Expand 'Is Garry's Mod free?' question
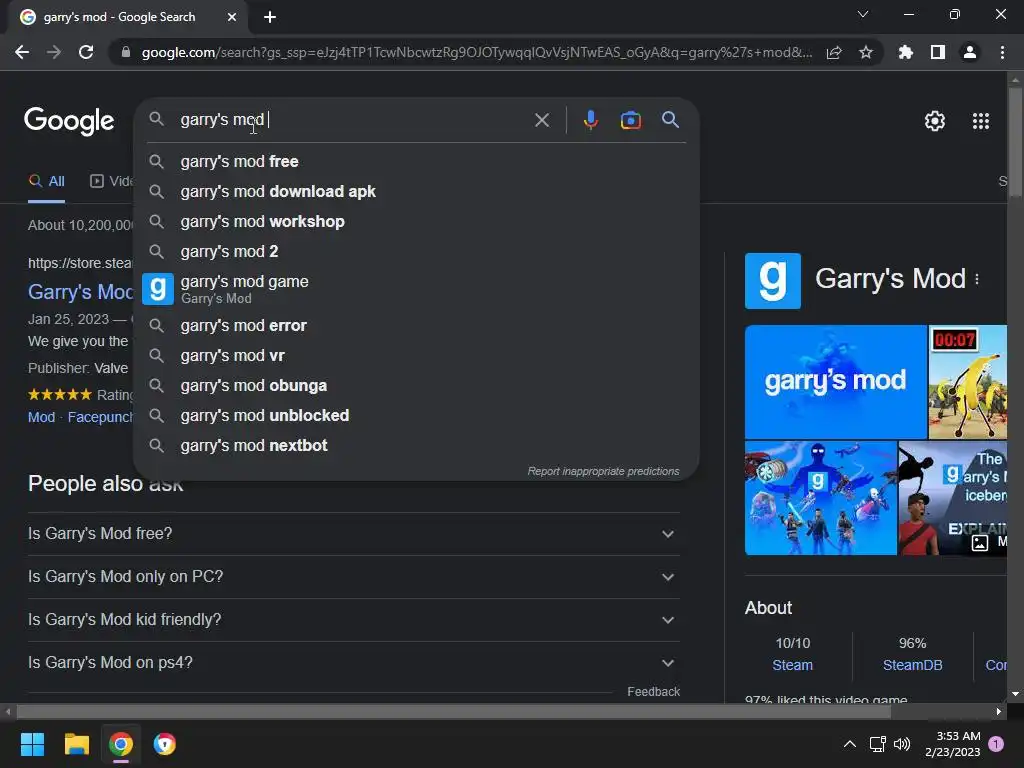 [353, 534]
